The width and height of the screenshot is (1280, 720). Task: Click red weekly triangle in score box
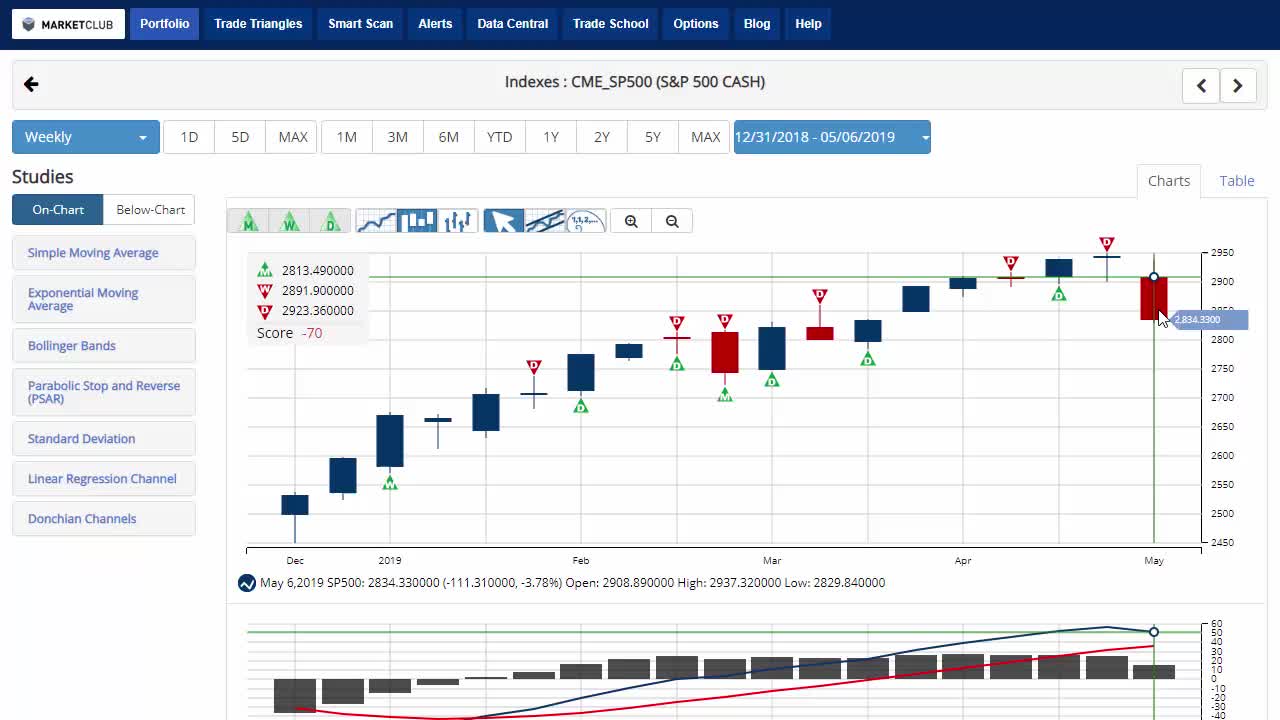coord(264,290)
